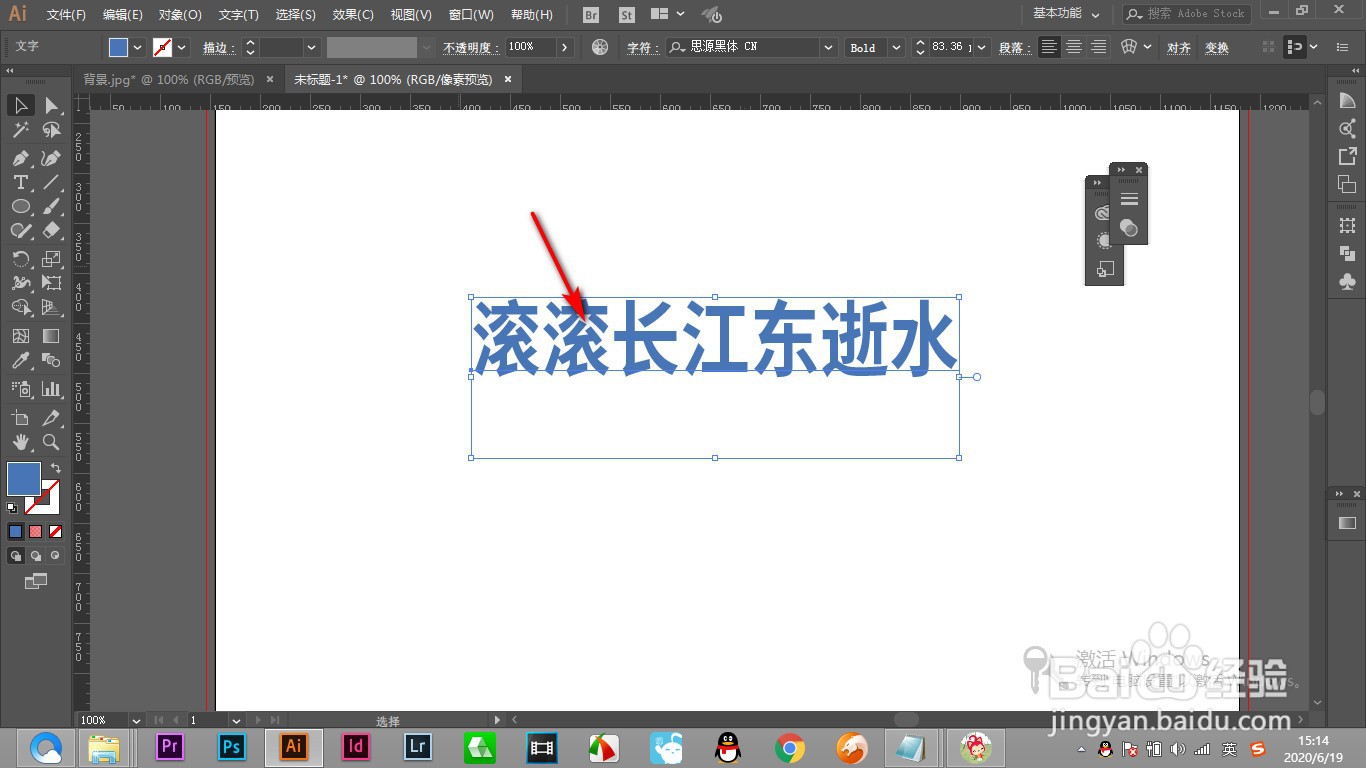Open the 对象(O) menu

180,15
